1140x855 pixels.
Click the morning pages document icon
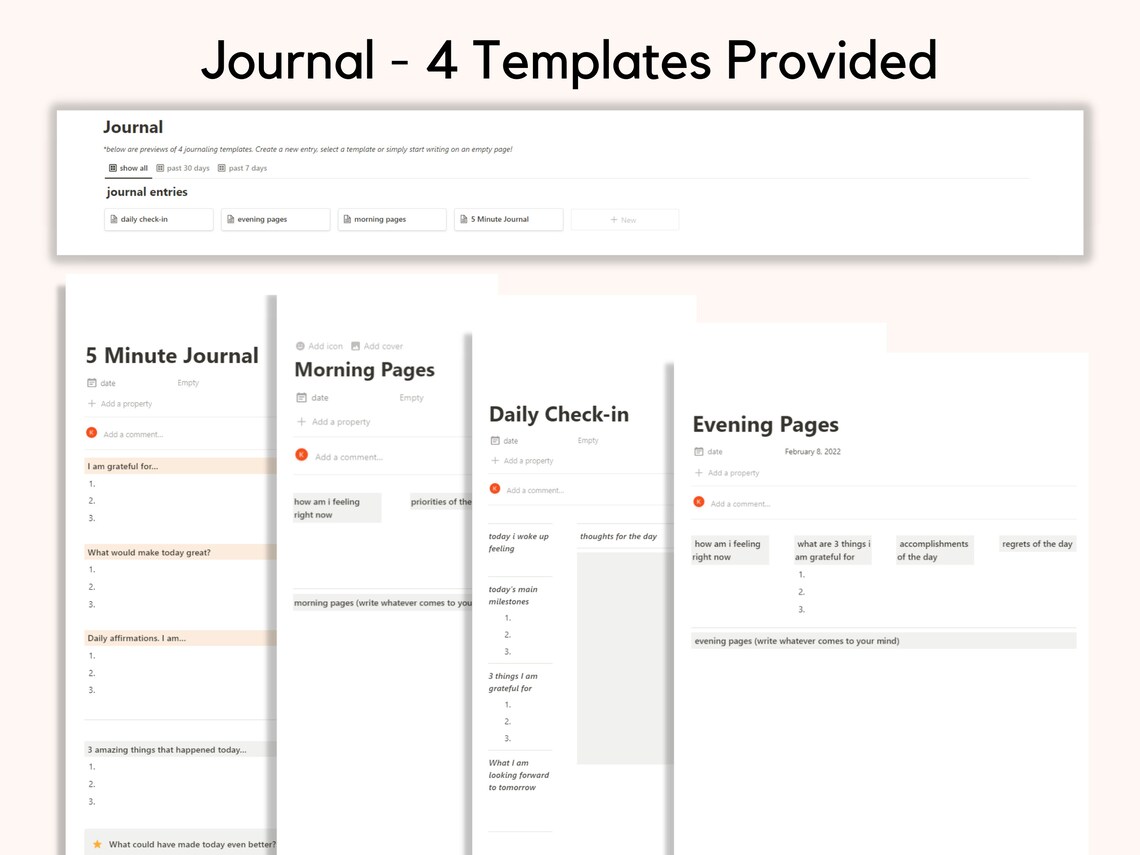[x=348, y=219]
